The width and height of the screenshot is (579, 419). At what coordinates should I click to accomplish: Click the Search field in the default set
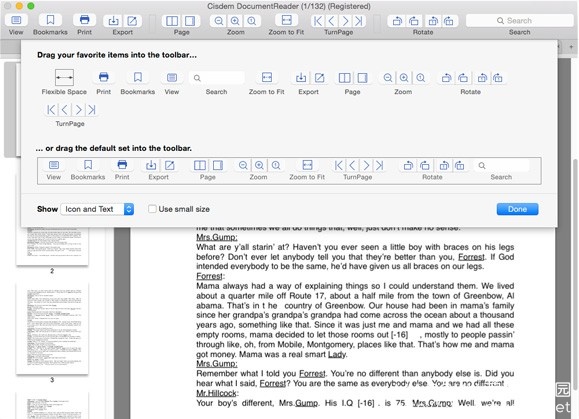click(501, 165)
